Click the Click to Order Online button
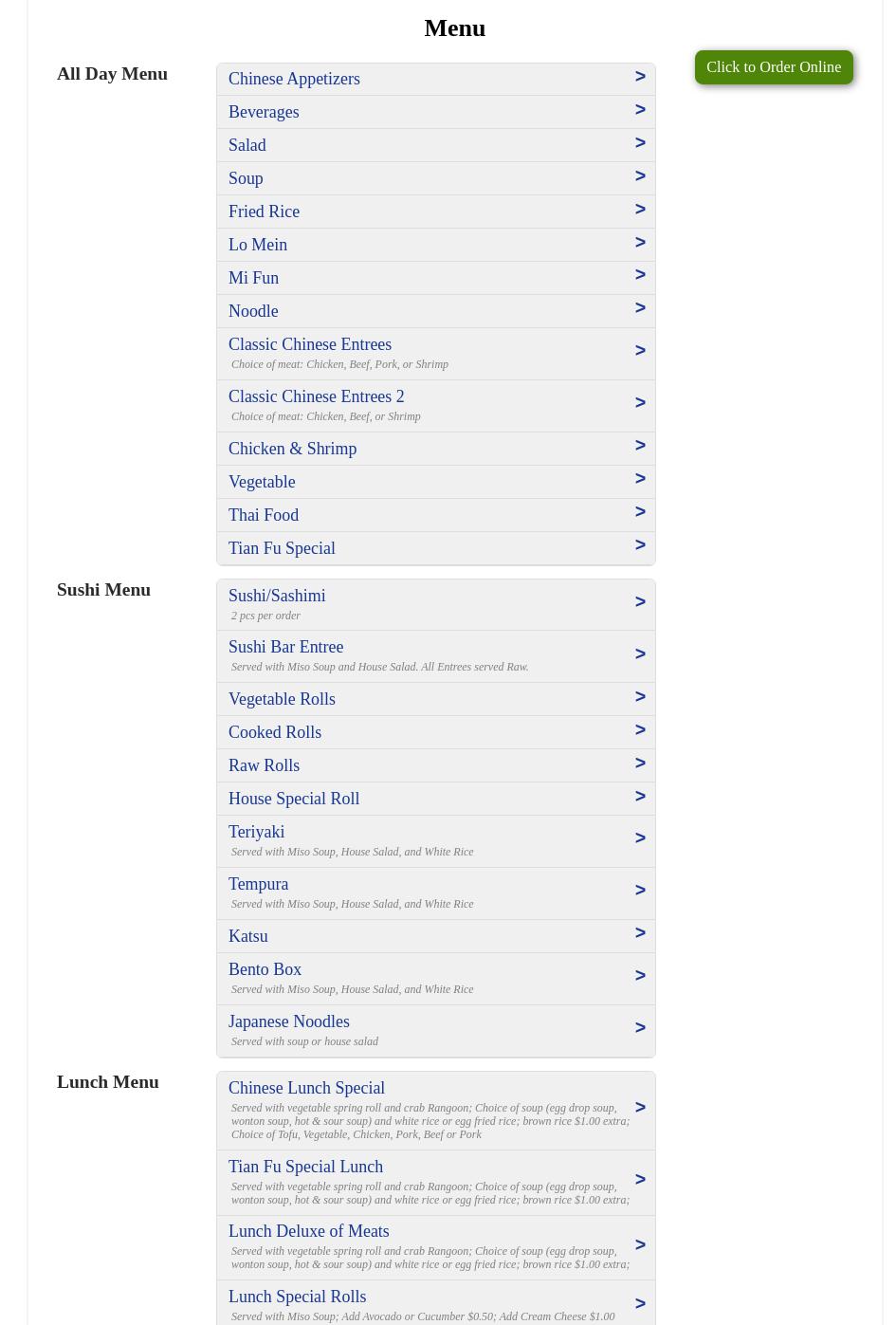The width and height of the screenshot is (896, 1325). [773, 67]
